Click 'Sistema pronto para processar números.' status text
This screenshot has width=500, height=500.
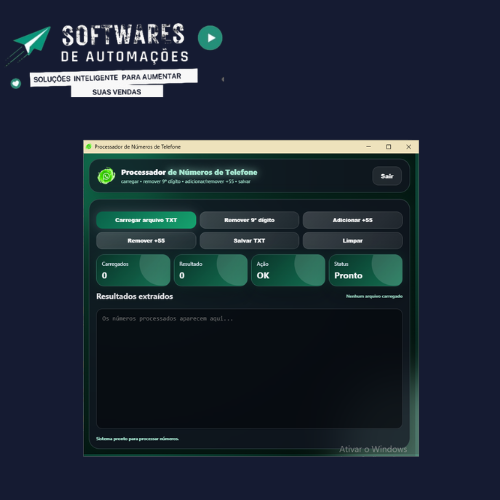pyautogui.click(x=137, y=439)
